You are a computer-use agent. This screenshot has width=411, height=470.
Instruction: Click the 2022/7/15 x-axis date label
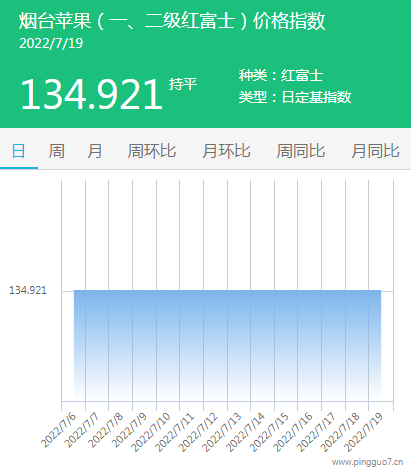coord(269,432)
